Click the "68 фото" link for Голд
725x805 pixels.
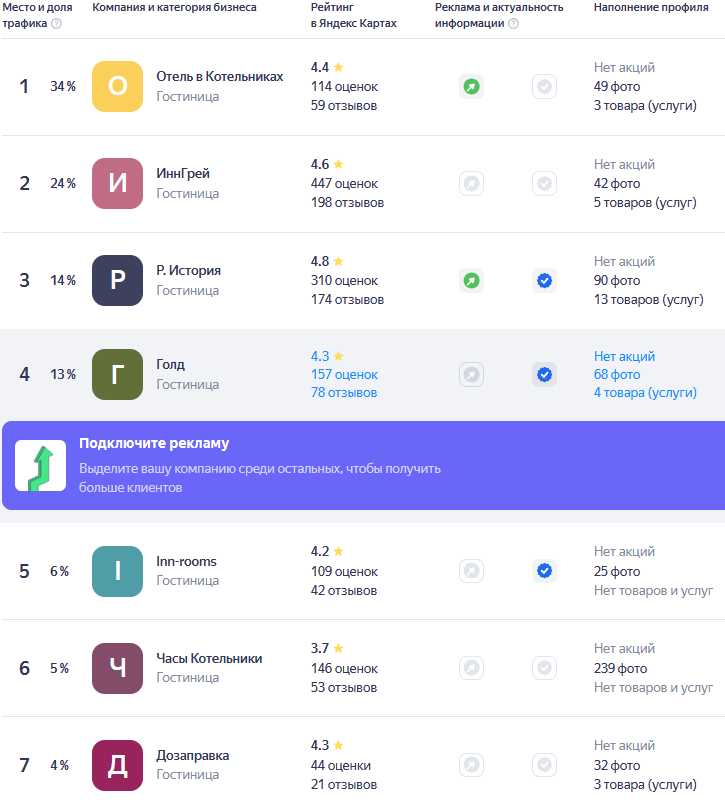(x=617, y=375)
